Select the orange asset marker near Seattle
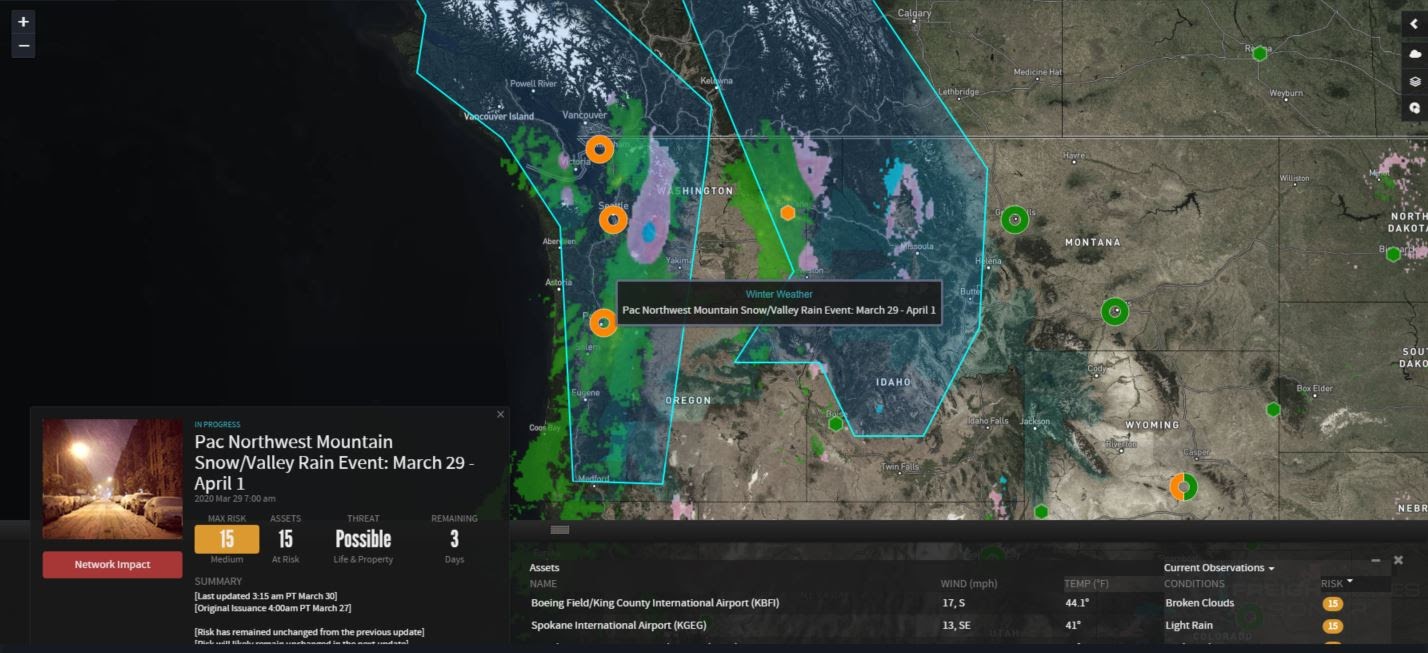This screenshot has height=653, width=1428. pos(613,219)
